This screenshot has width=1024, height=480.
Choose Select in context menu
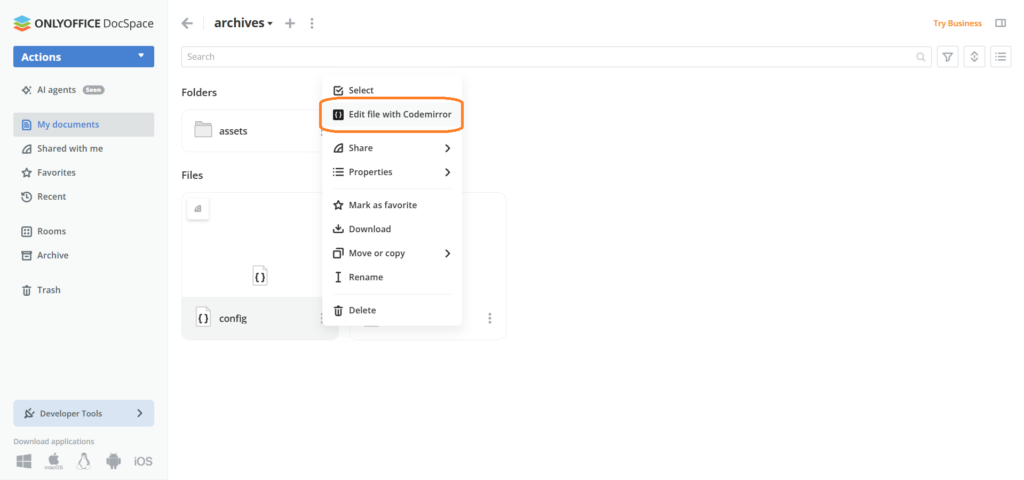pos(392,90)
